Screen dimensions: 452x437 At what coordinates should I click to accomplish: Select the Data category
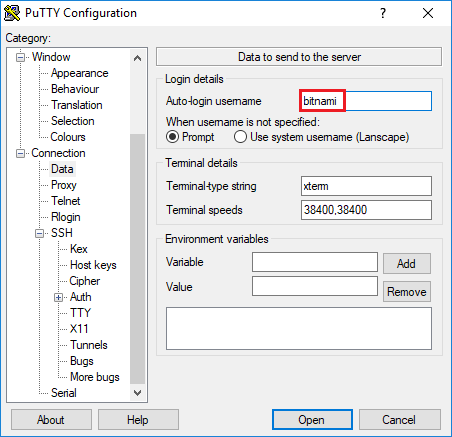pyautogui.click(x=62, y=169)
